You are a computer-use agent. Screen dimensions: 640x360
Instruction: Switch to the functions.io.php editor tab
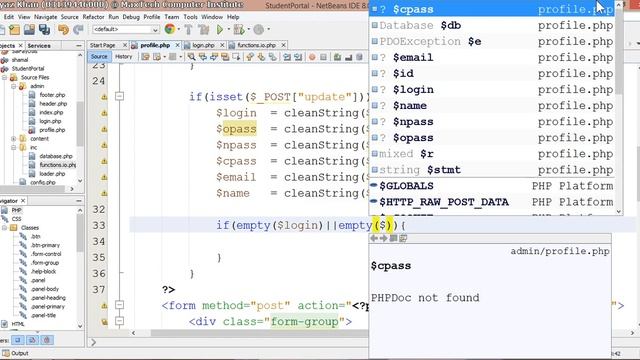click(257, 45)
